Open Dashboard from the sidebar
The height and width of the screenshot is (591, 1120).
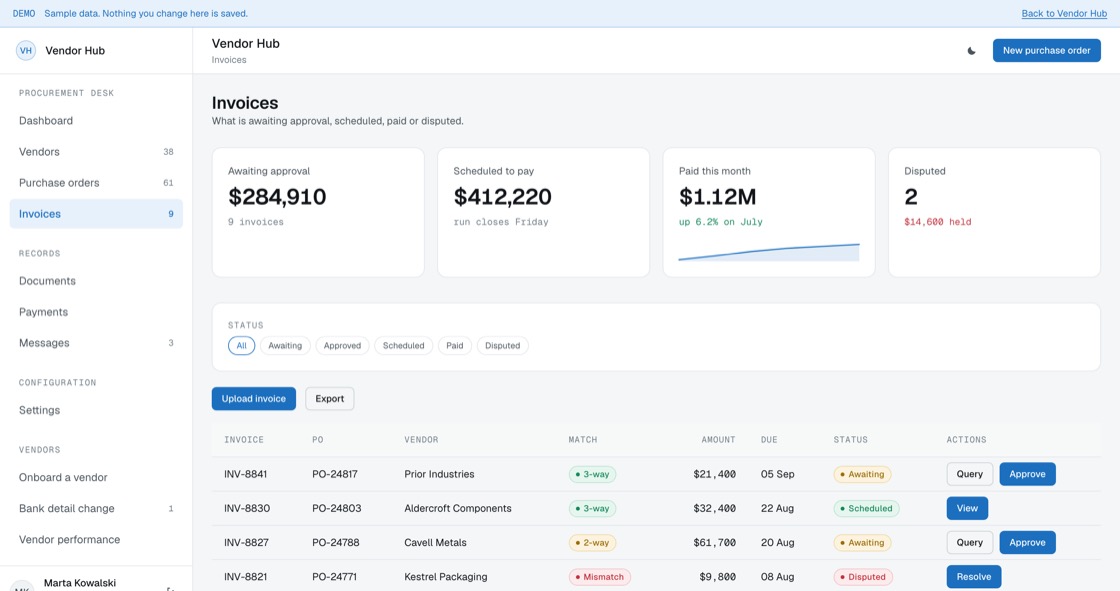(x=96, y=121)
